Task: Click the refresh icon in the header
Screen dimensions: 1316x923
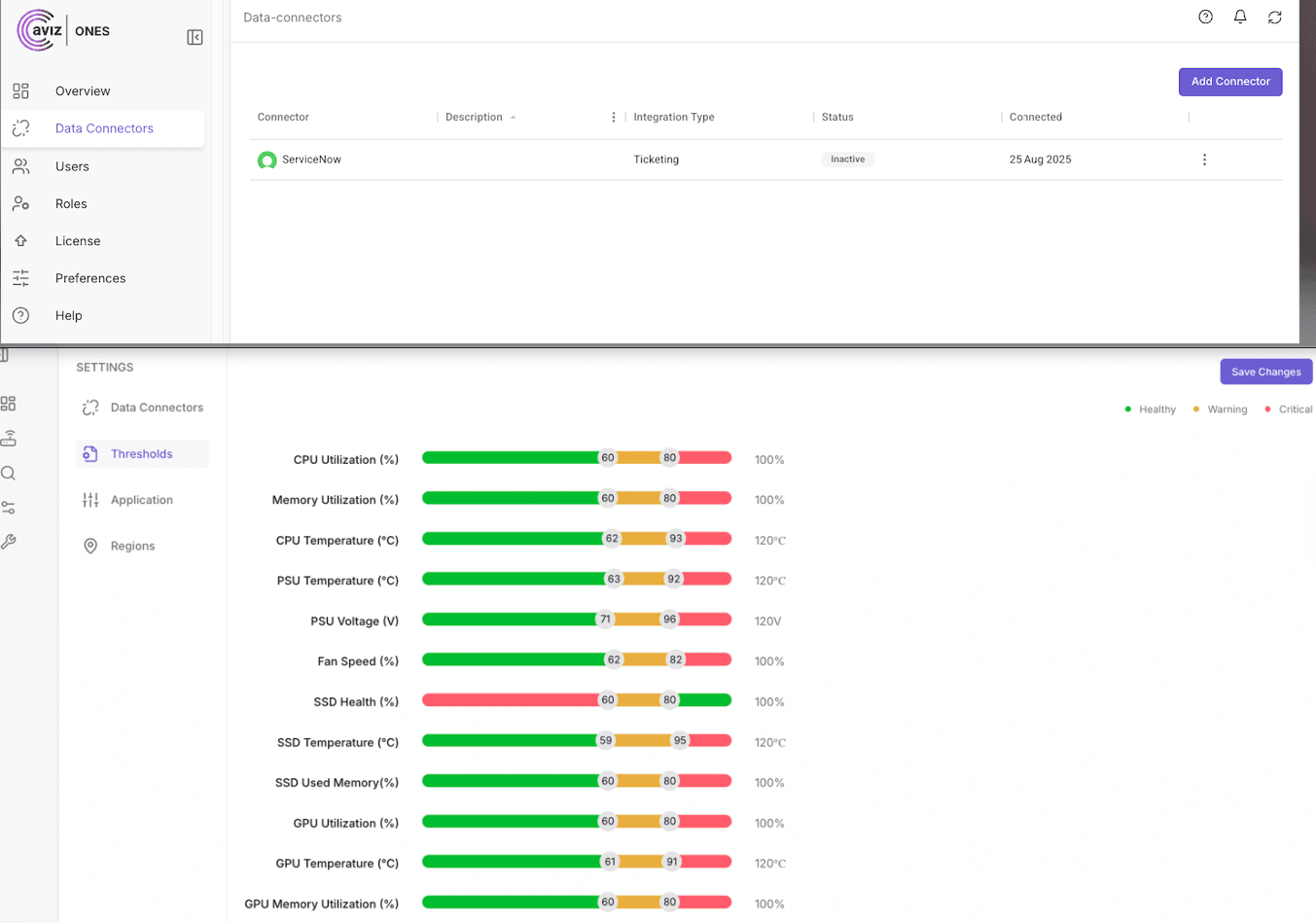Action: (1274, 18)
